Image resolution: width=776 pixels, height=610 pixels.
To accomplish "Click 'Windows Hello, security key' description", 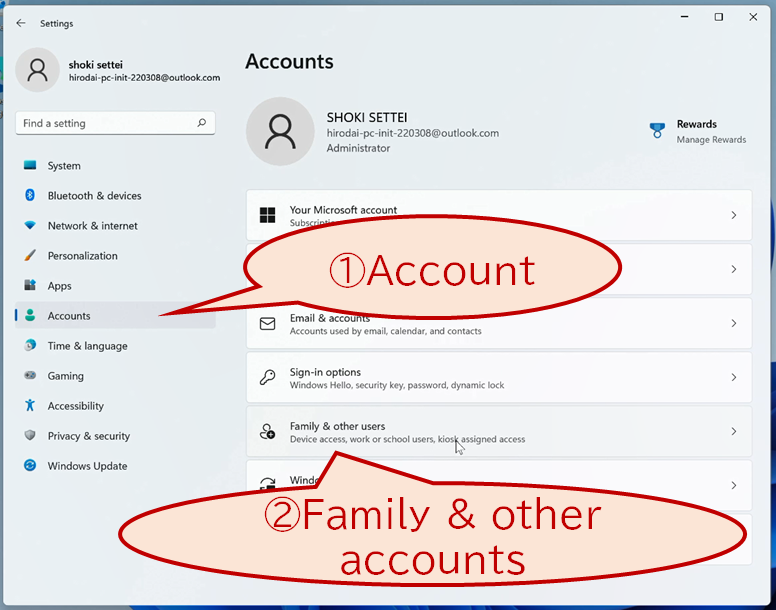I will [396, 385].
